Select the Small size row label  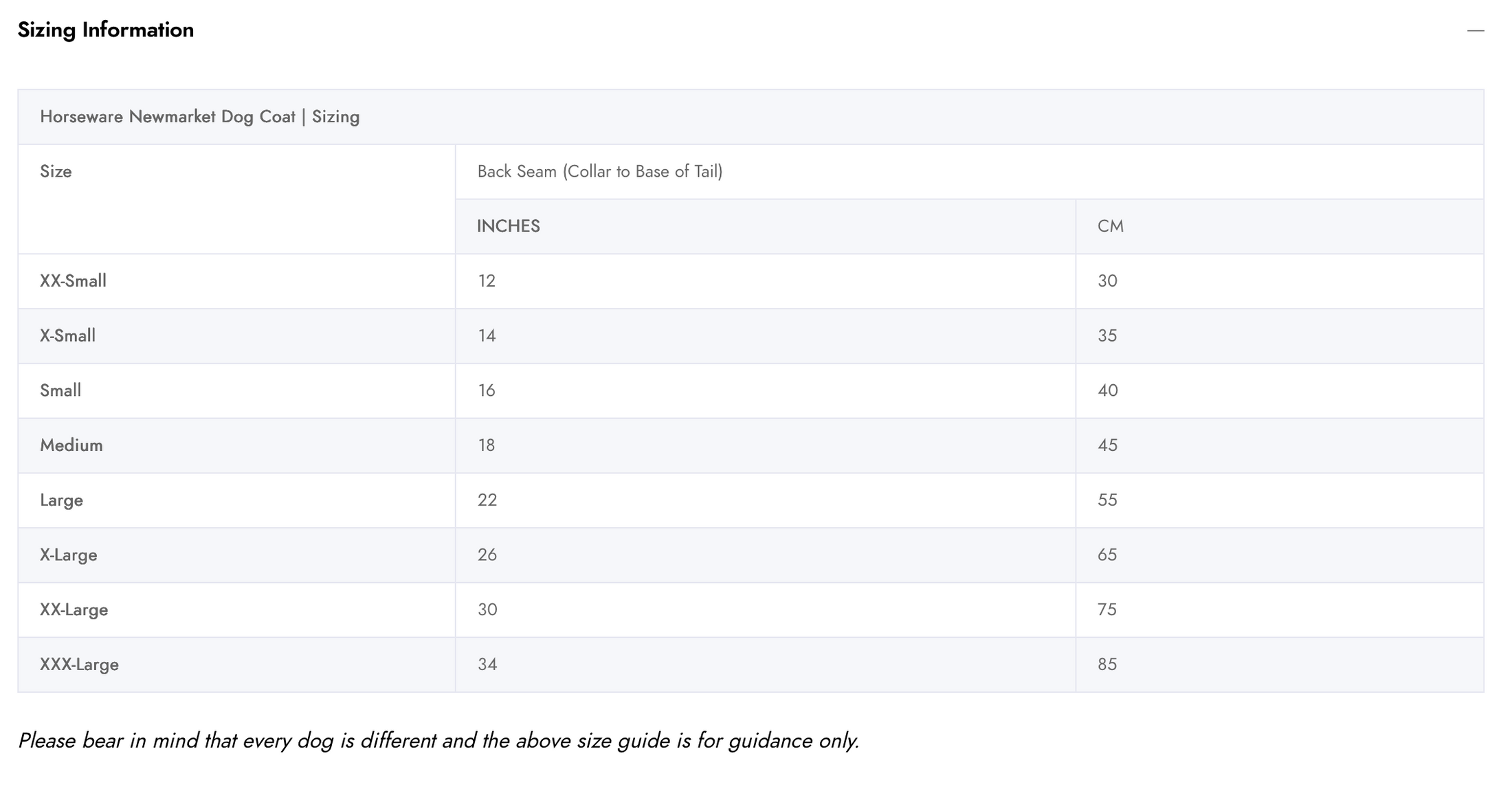point(60,390)
